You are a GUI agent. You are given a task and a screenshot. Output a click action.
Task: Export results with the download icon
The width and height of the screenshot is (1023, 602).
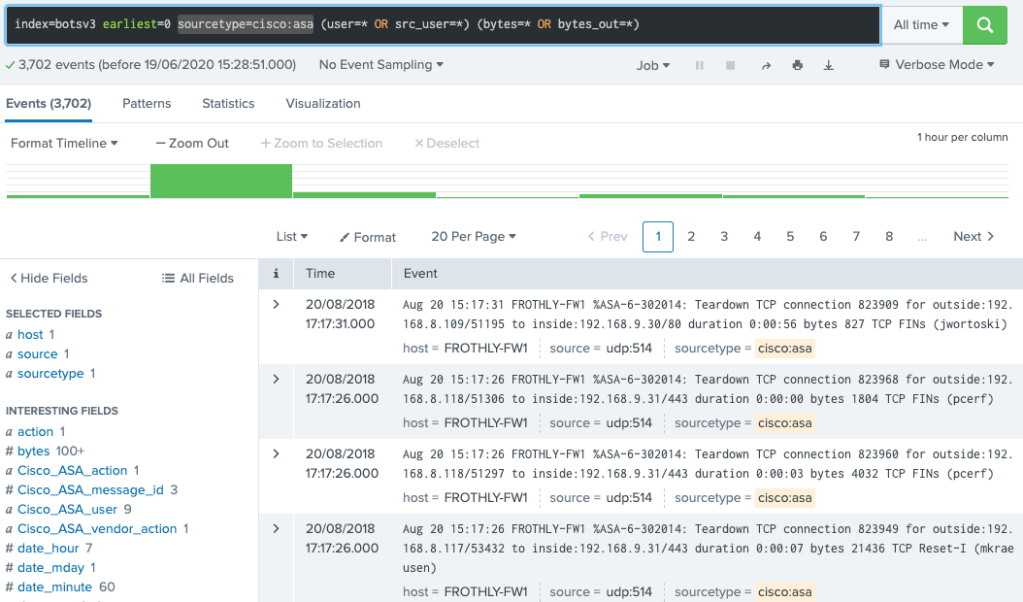828,65
